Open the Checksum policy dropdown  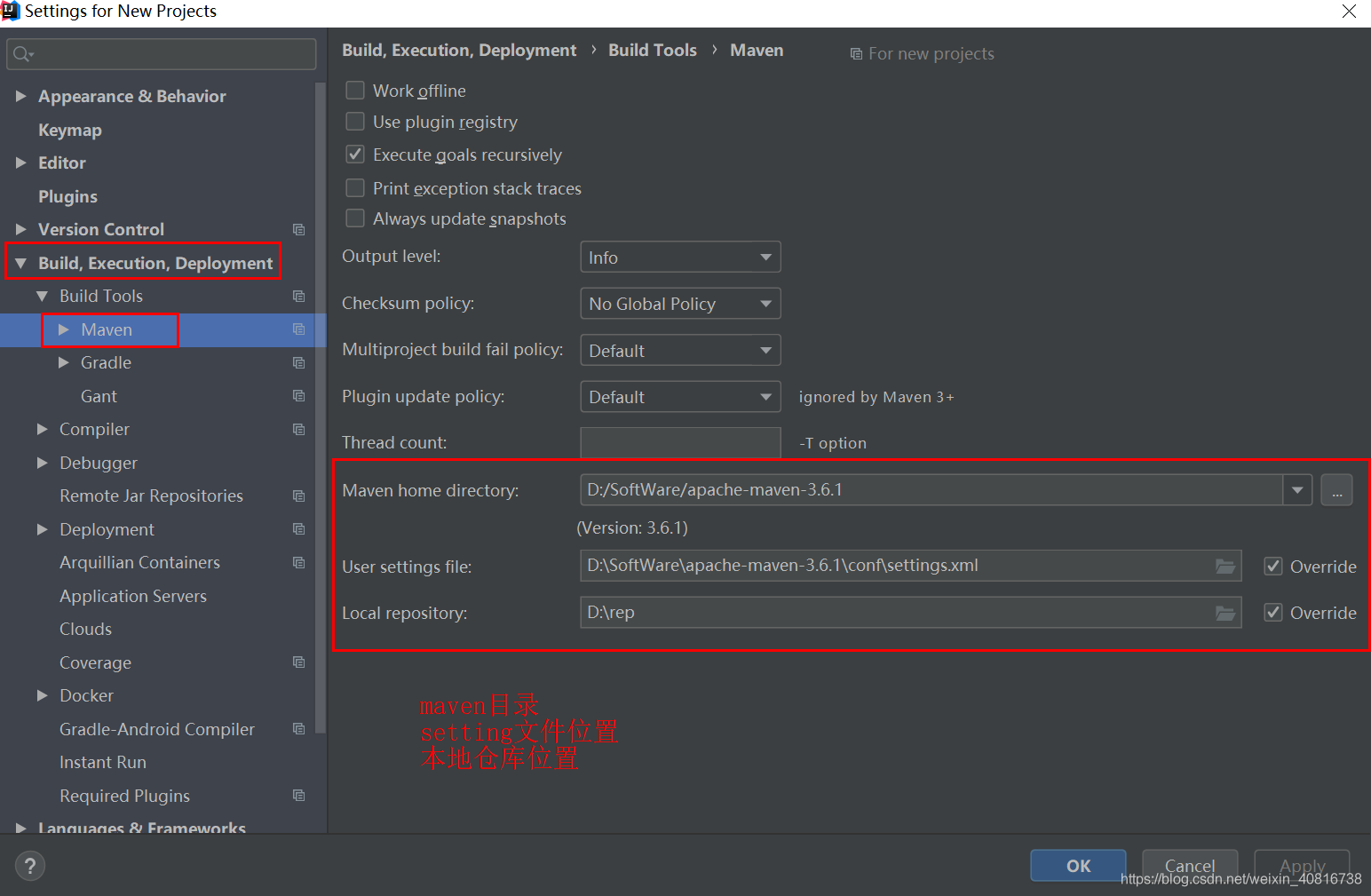(x=680, y=304)
